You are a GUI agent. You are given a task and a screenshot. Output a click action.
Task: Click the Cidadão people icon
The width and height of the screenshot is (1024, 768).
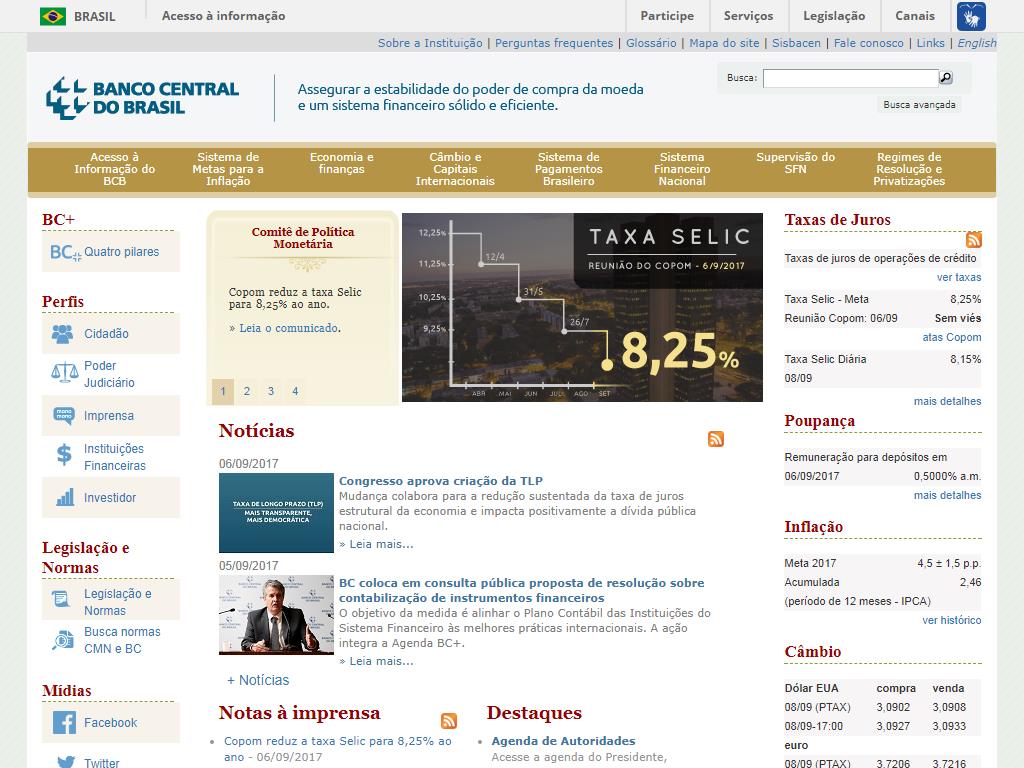tap(63, 334)
